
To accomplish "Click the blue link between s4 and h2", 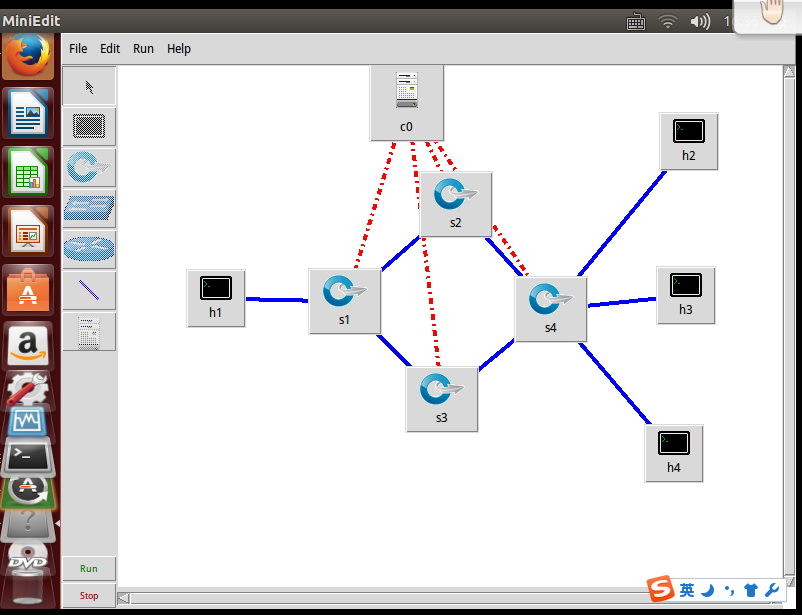I will pos(622,224).
